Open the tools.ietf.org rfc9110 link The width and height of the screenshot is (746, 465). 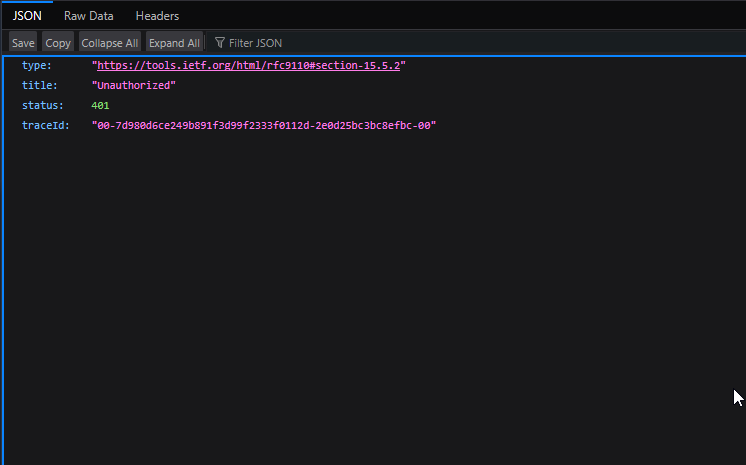point(250,65)
